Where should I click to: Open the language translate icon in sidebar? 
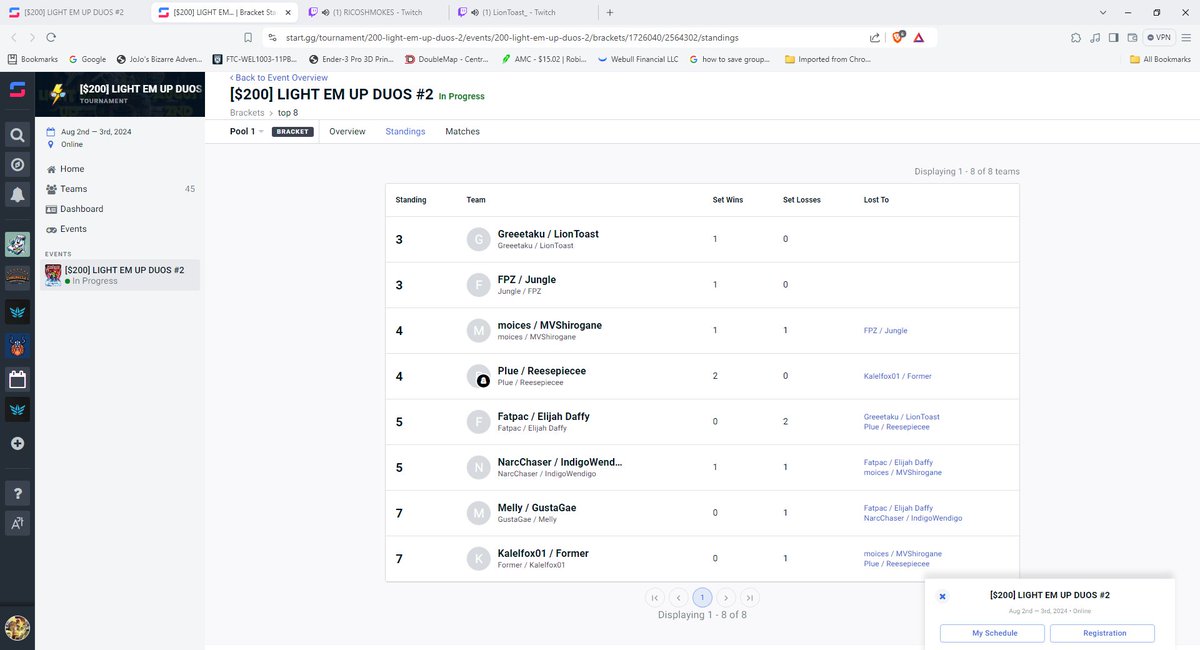click(17, 522)
